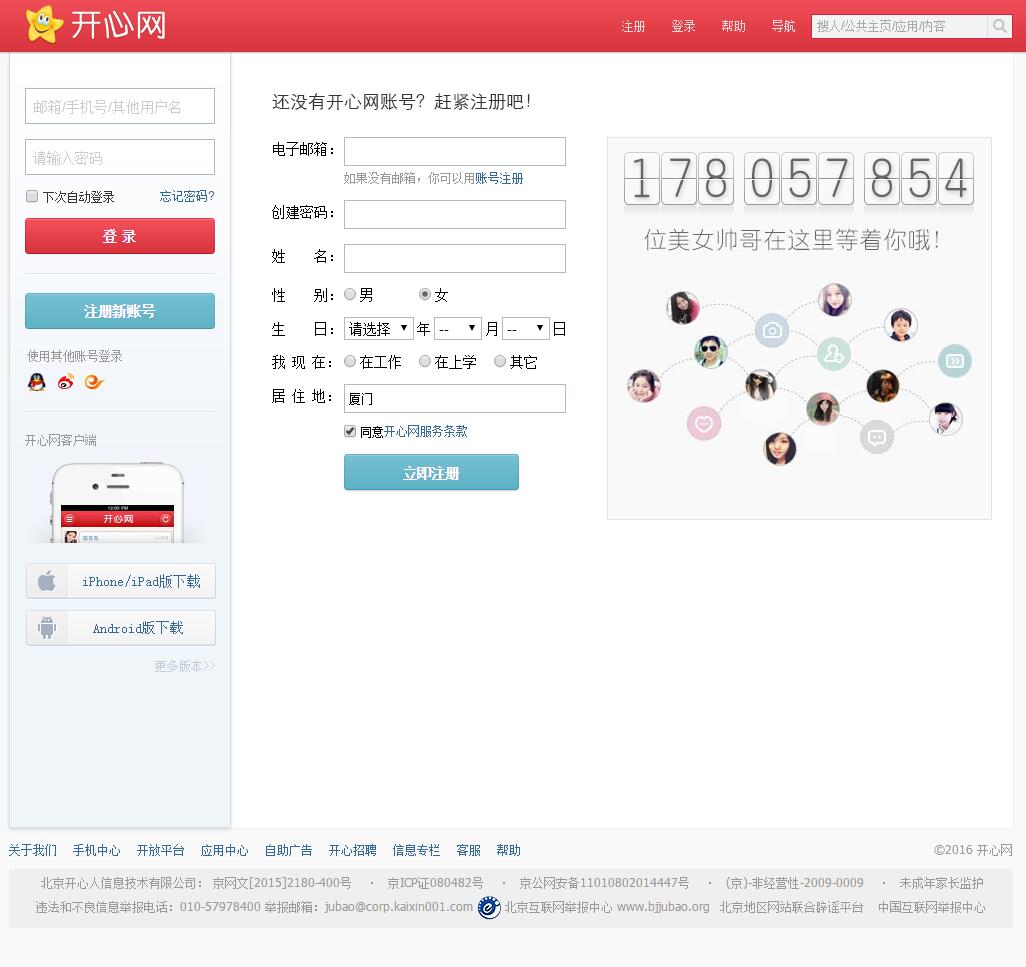
Task: Click the Android robot icon
Action: (46, 628)
